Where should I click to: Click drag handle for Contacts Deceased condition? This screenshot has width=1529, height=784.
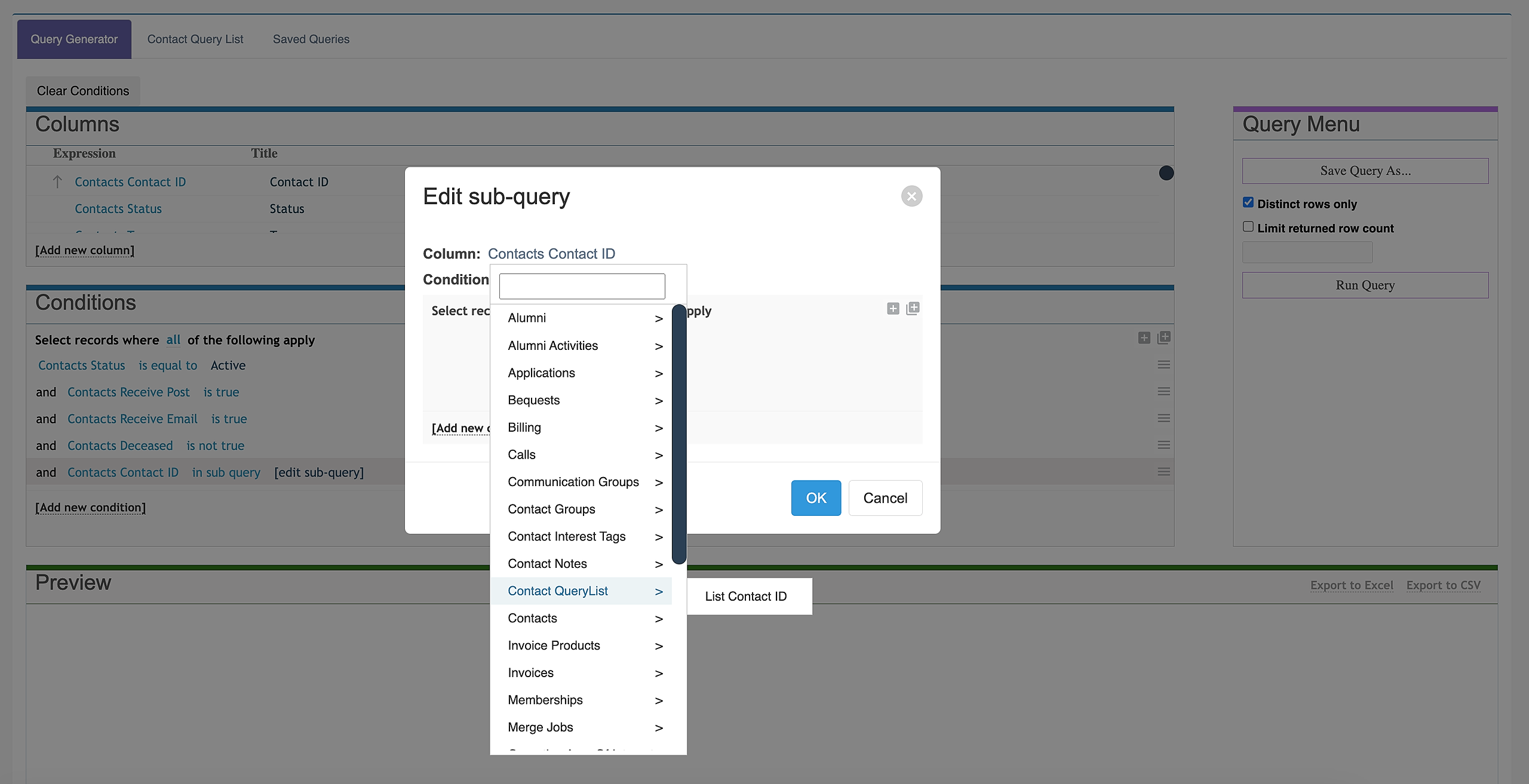[1163, 445]
